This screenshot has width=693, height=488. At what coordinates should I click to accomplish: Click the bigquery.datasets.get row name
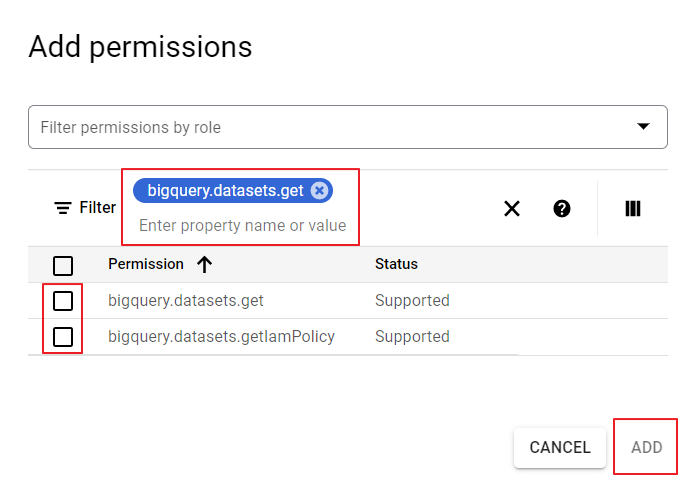pos(186,301)
